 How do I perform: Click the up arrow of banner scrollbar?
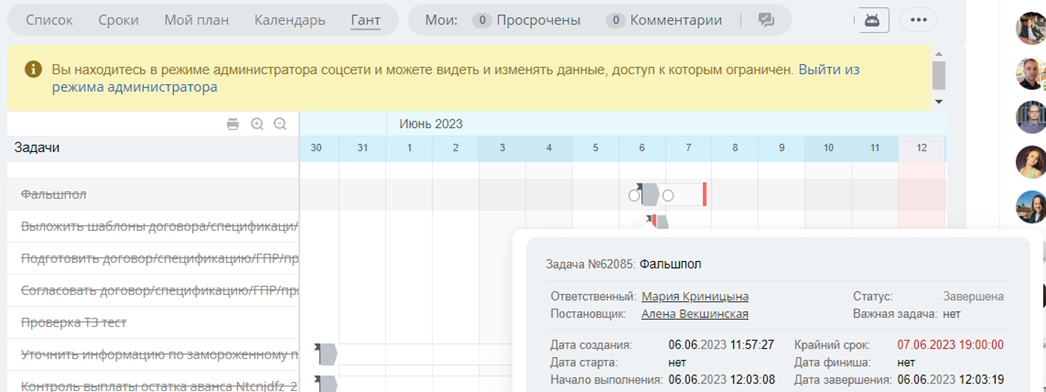point(939,54)
